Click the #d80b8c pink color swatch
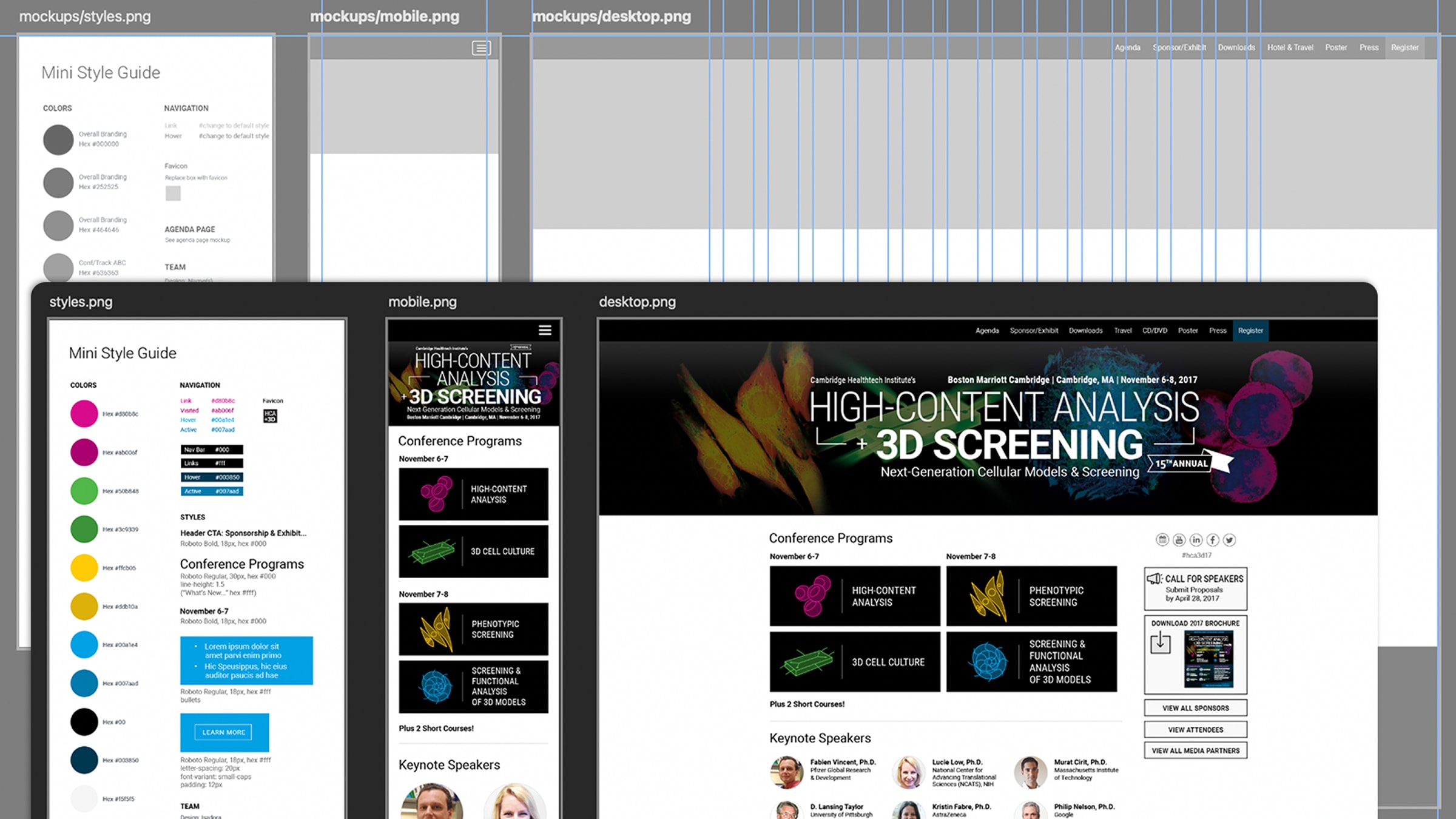Image resolution: width=1456 pixels, height=819 pixels. click(x=84, y=414)
